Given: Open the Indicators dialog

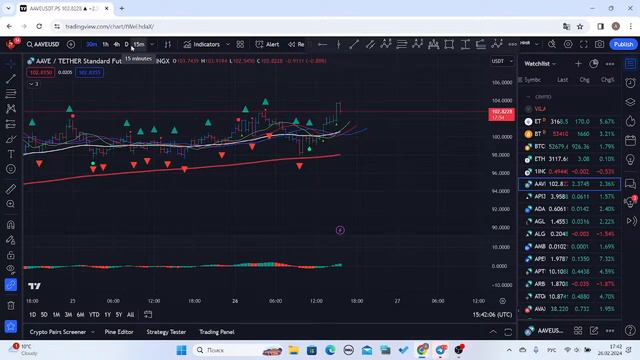Looking at the screenshot, I should [x=202, y=44].
